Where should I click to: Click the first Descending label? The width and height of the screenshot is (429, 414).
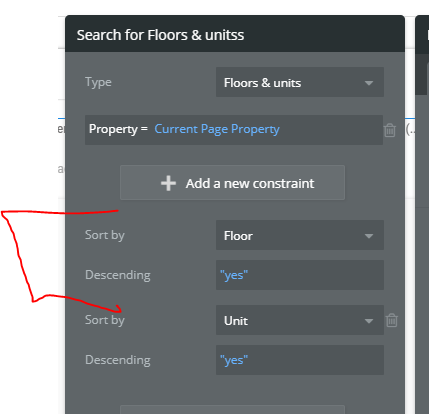point(118,275)
